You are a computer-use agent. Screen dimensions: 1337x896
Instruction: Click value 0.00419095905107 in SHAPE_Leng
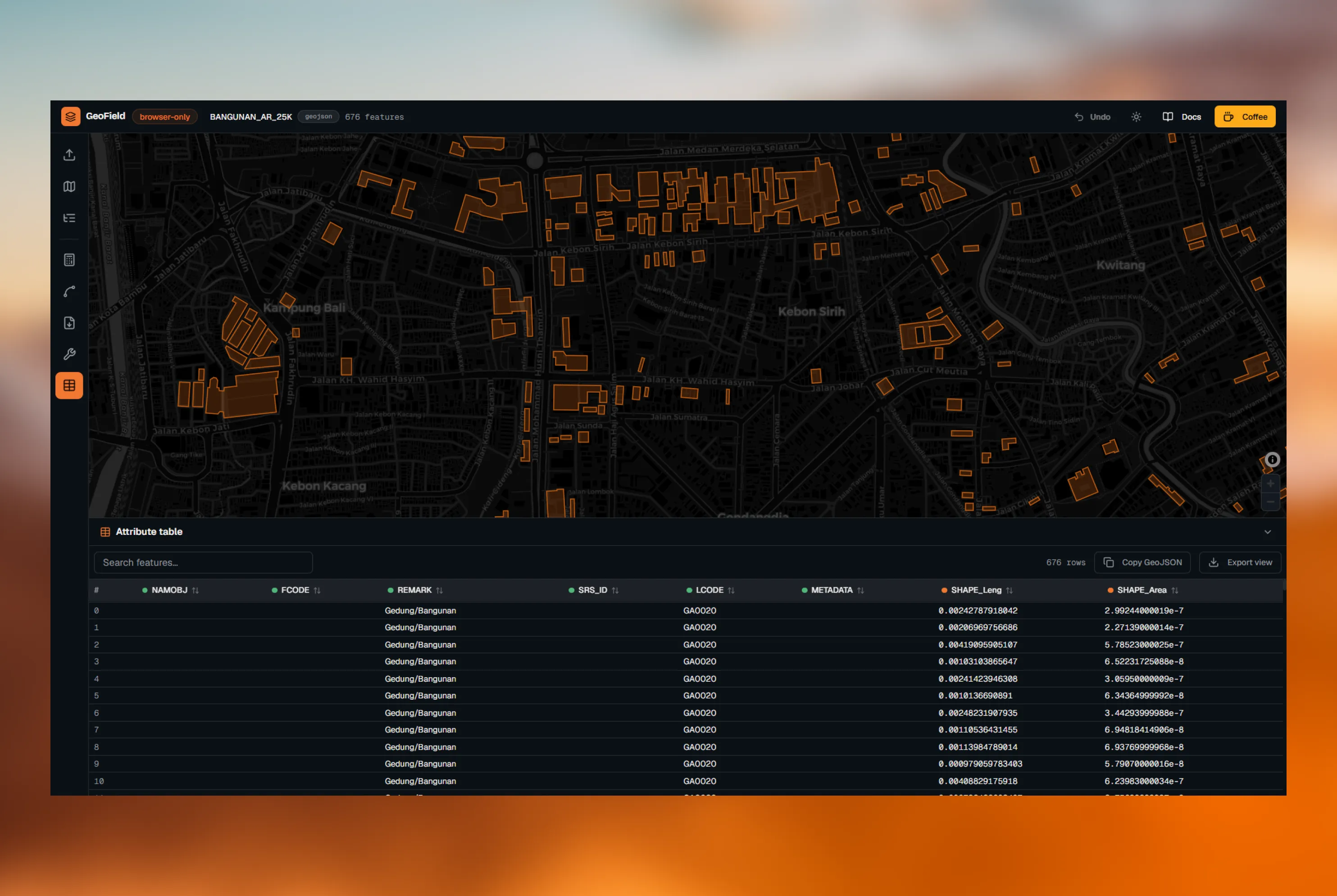pyautogui.click(x=978, y=645)
